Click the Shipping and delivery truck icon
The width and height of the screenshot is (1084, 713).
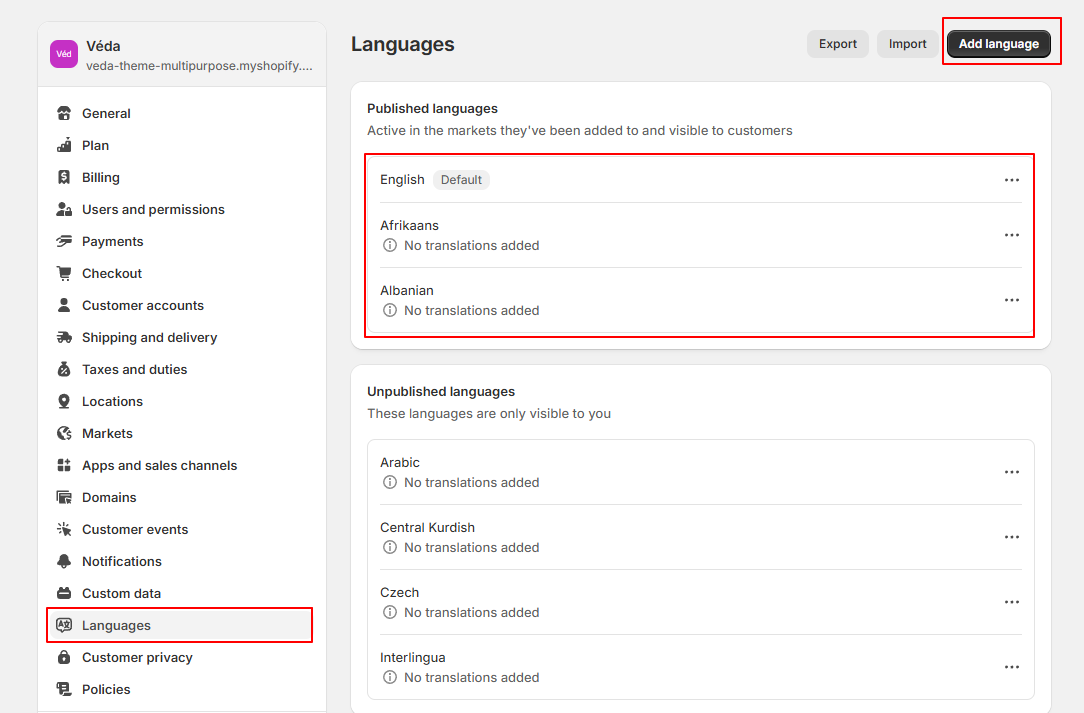tap(65, 337)
